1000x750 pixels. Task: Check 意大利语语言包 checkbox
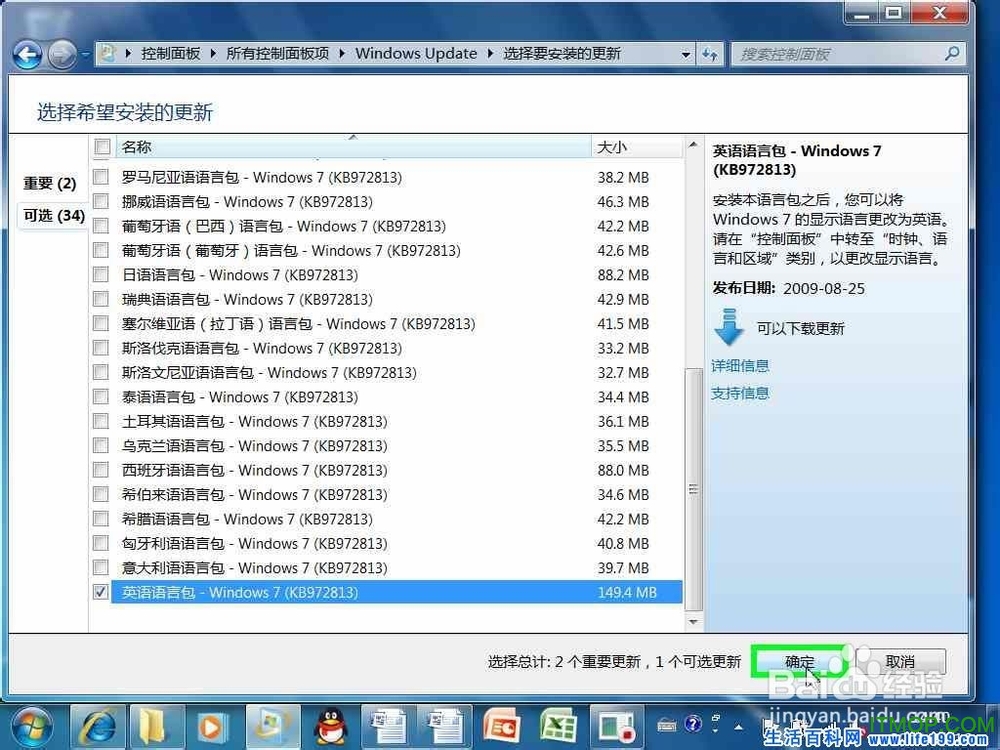tap(101, 568)
